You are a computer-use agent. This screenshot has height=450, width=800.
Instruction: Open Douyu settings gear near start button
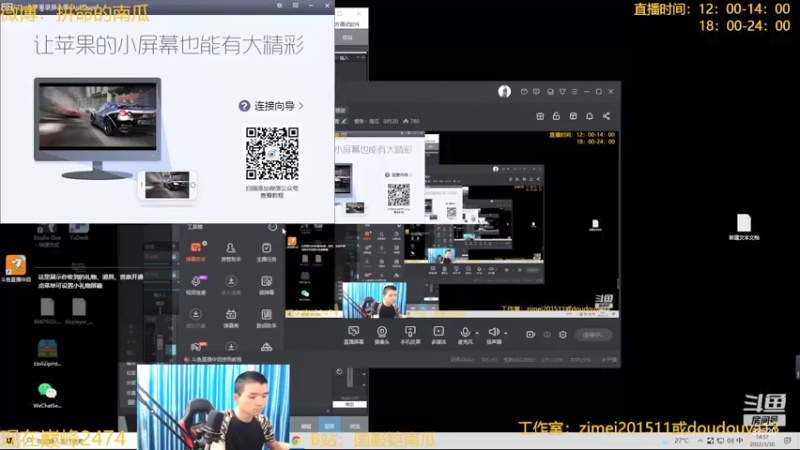coord(563,335)
